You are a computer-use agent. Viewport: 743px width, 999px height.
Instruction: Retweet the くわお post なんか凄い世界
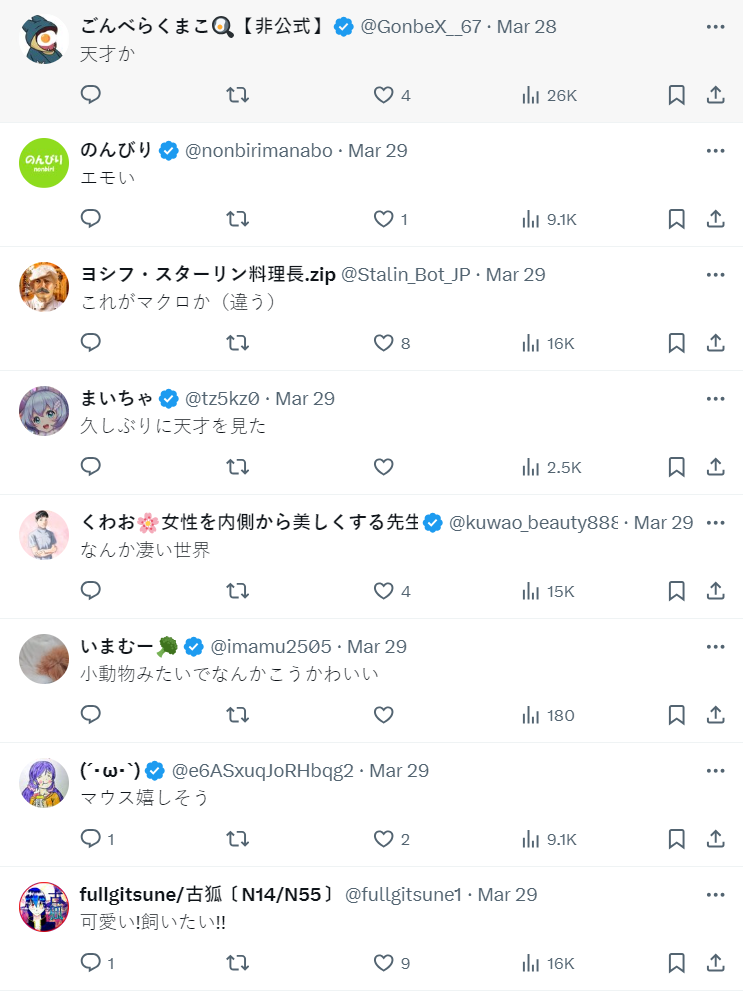click(237, 591)
